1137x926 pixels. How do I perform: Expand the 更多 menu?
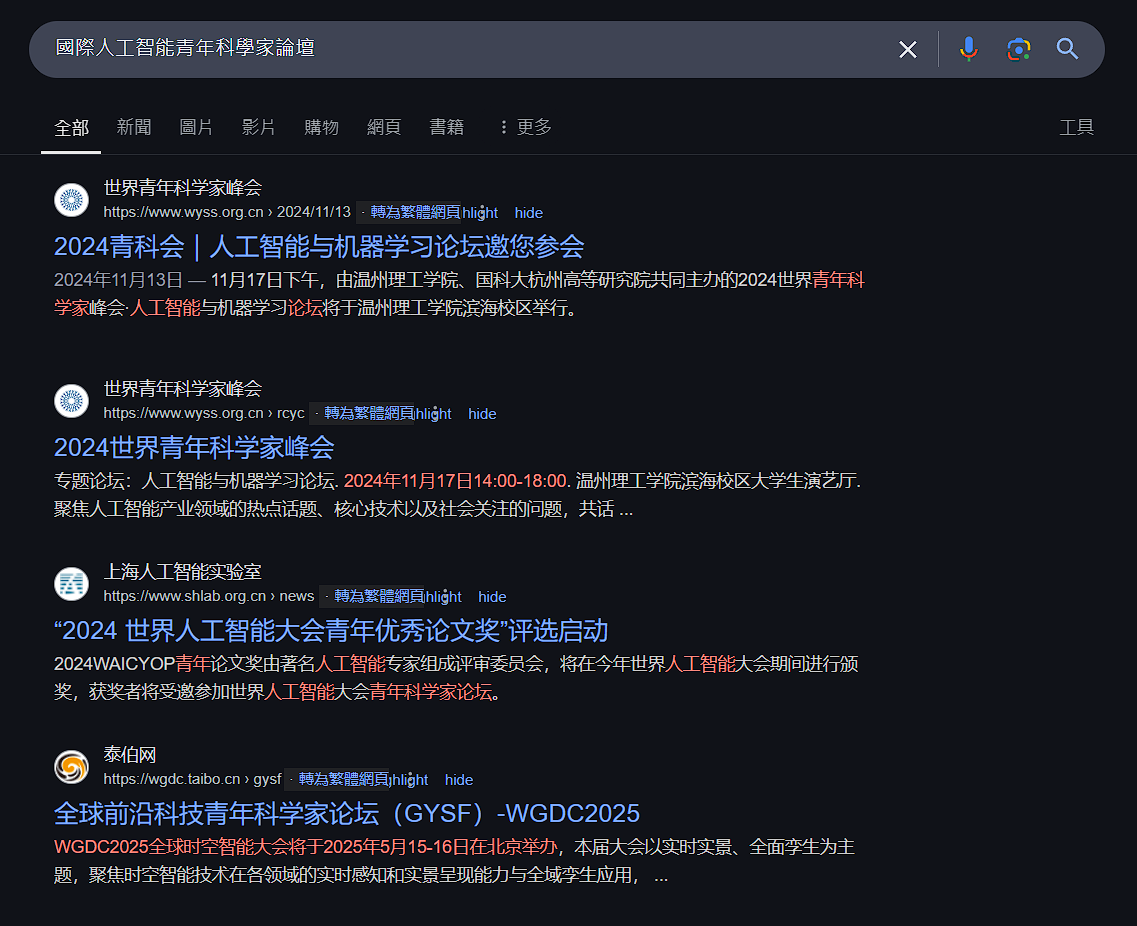click(526, 128)
